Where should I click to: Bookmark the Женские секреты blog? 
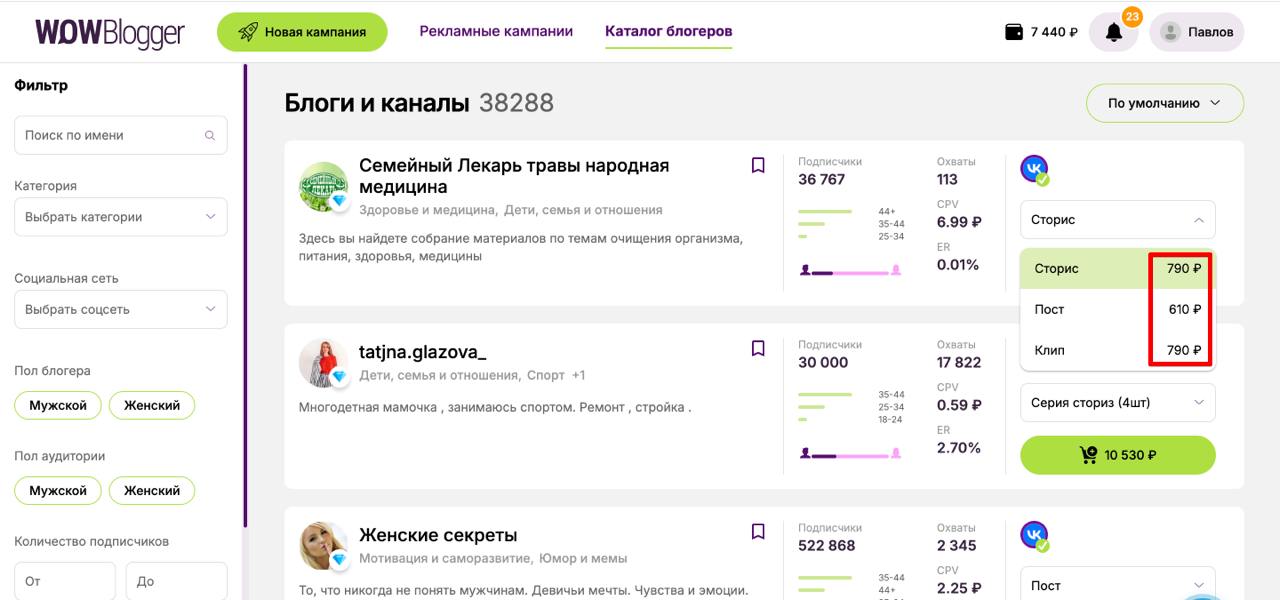[758, 531]
